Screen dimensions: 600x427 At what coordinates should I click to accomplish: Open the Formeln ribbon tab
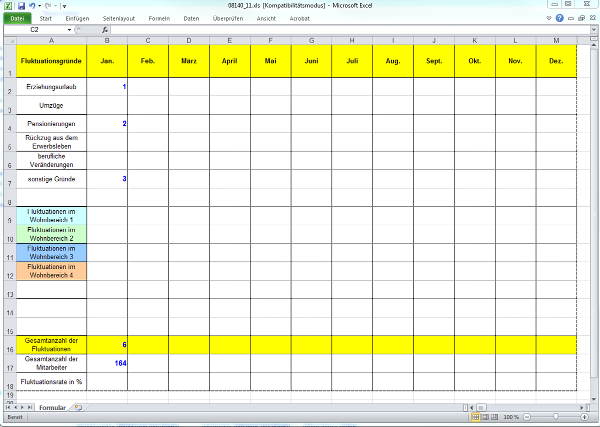pos(158,18)
